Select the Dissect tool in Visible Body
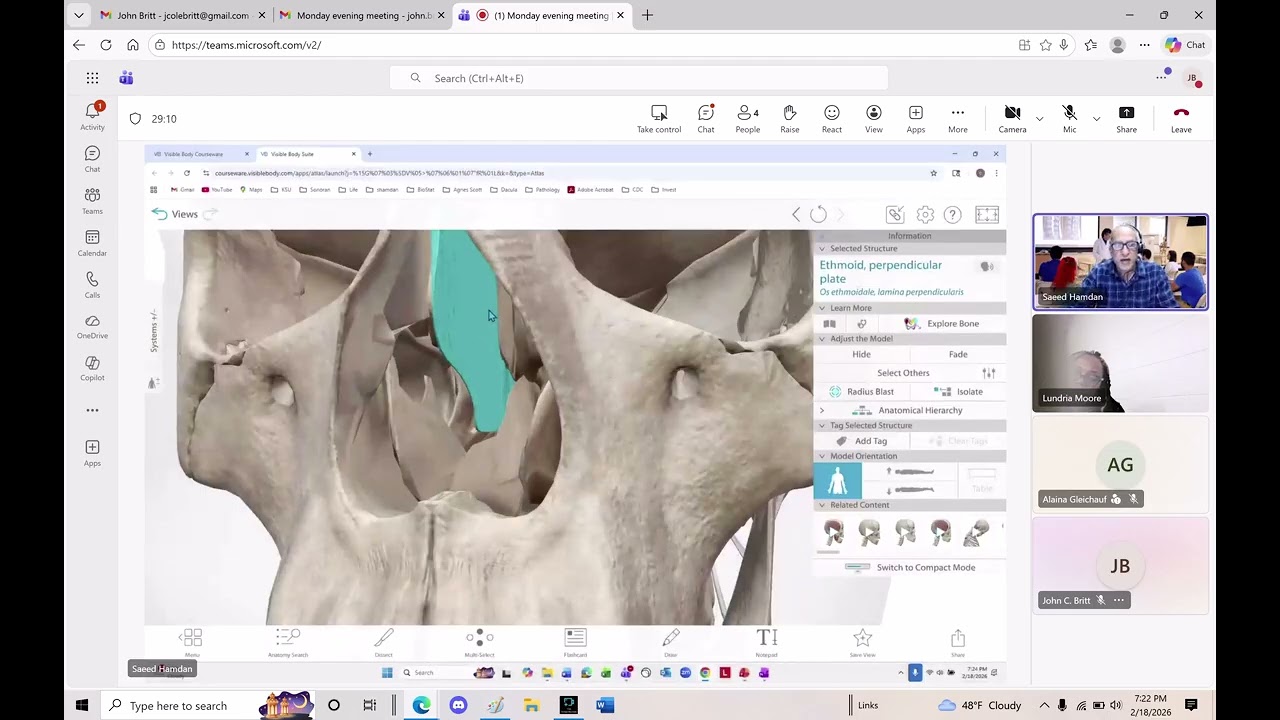The height and width of the screenshot is (720, 1280). click(384, 642)
